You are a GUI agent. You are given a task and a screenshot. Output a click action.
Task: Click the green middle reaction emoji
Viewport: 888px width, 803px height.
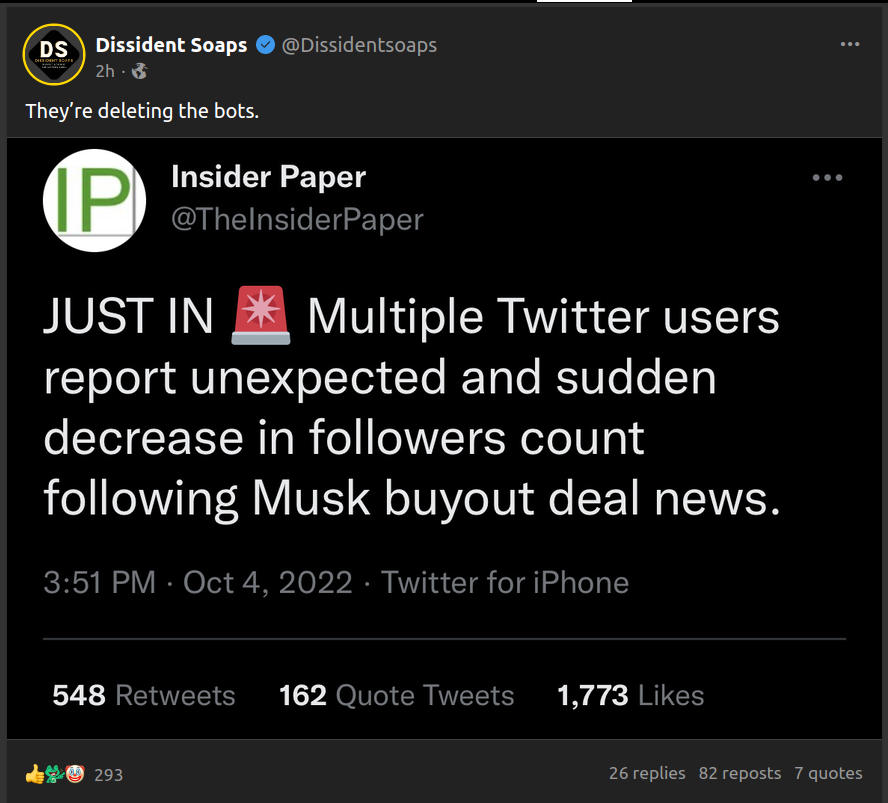54,773
